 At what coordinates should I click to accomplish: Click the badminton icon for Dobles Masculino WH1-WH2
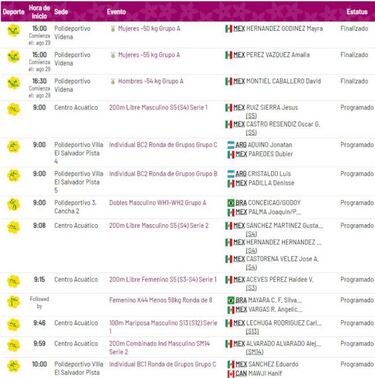point(14,205)
